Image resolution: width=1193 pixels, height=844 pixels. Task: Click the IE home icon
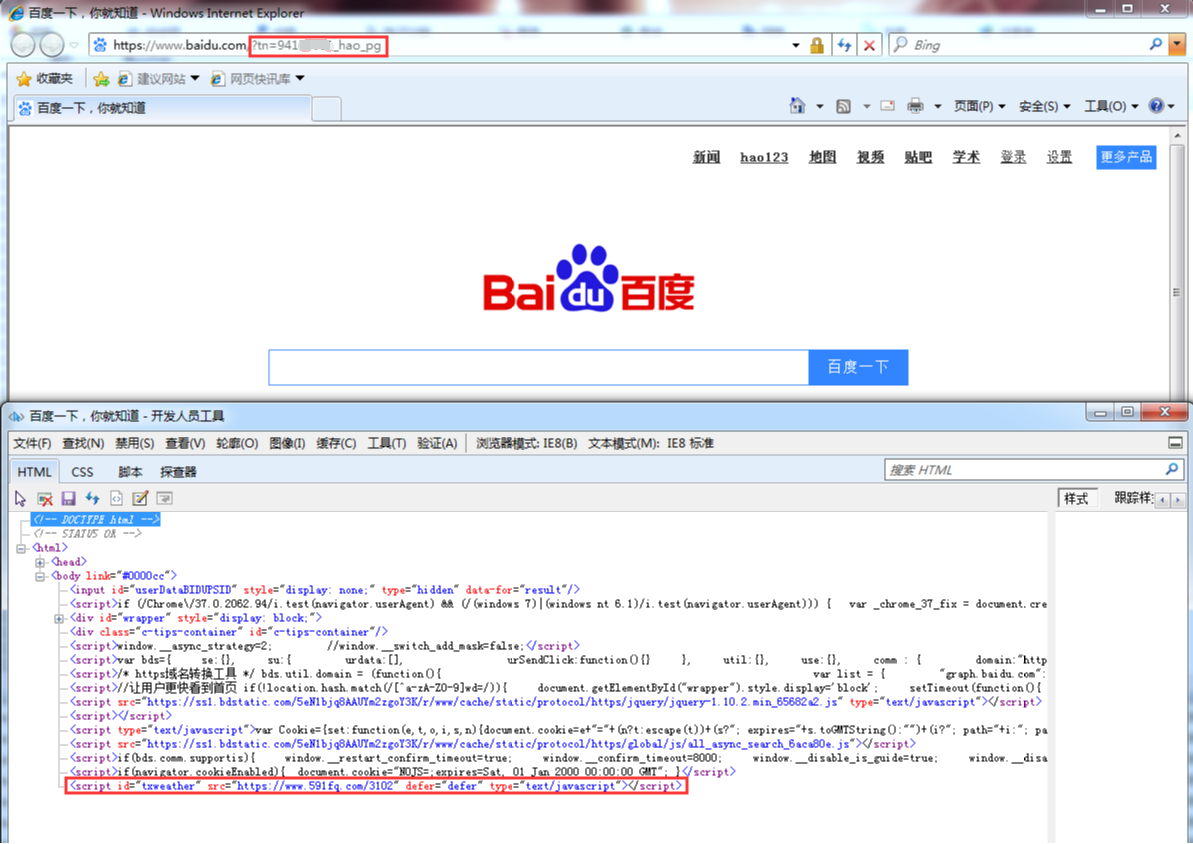pos(797,106)
